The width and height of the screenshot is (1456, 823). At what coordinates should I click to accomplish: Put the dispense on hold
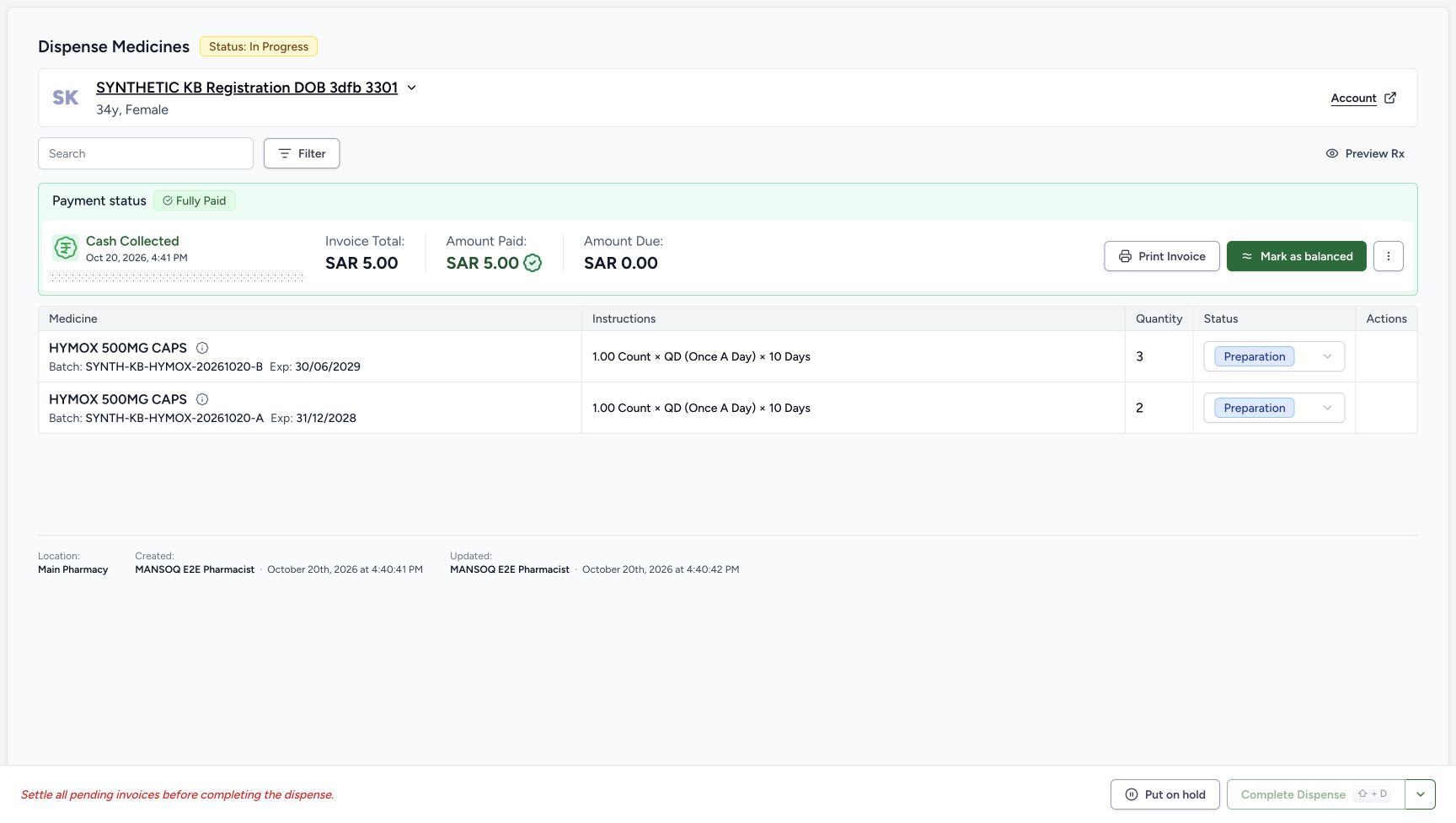click(1165, 794)
